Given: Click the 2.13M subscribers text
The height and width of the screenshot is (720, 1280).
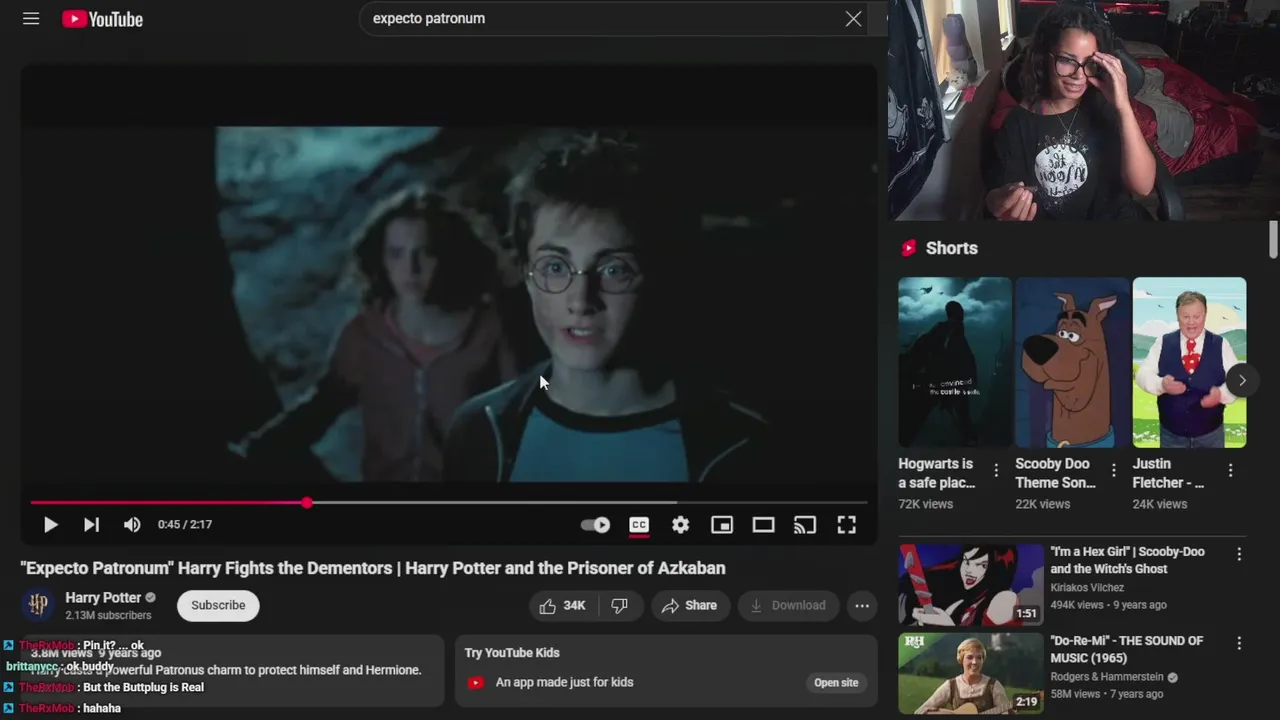Looking at the screenshot, I should tap(108, 616).
